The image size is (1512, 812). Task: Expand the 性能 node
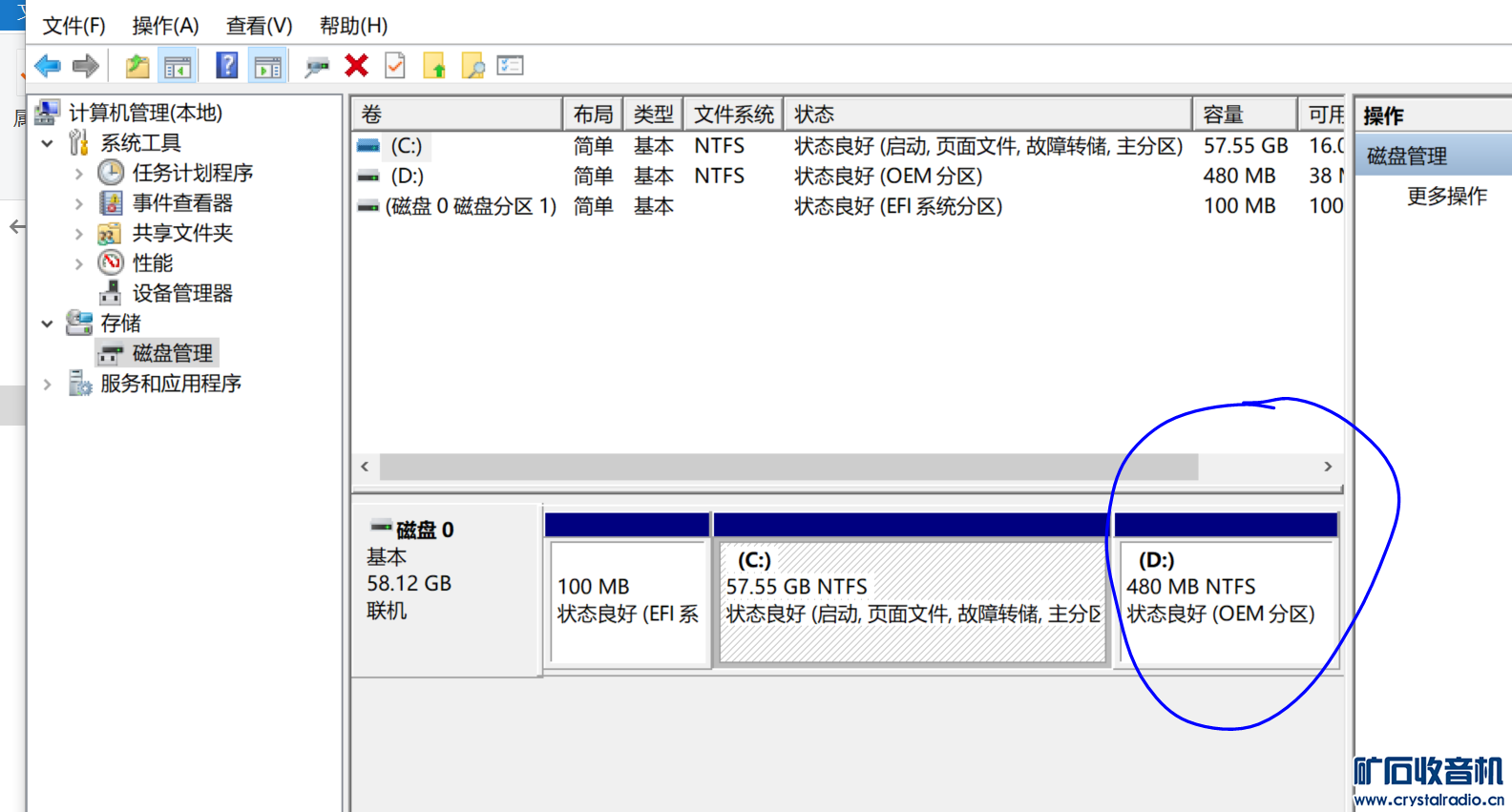tap(78, 263)
